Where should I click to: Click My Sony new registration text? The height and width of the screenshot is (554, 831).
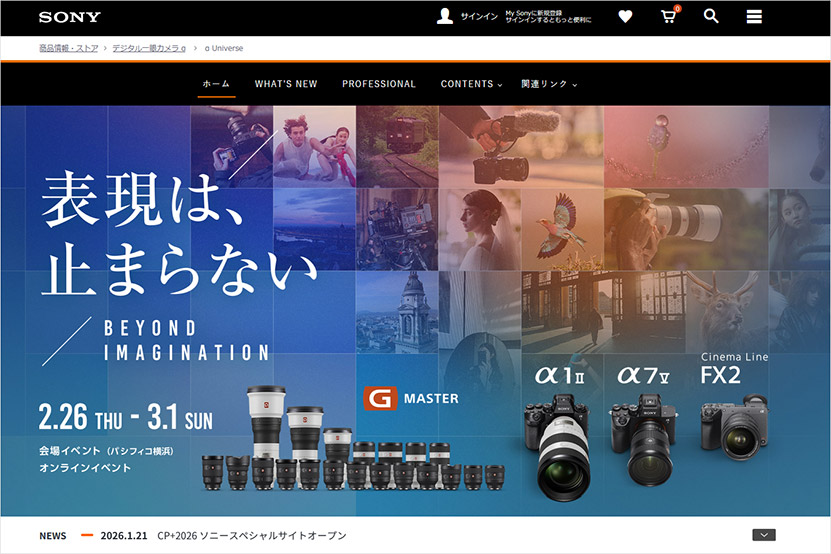[548, 16]
